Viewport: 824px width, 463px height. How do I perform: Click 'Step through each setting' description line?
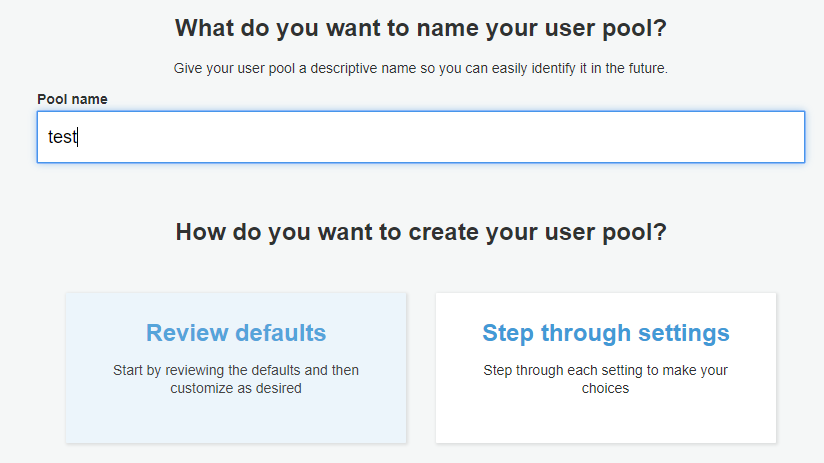[605, 370]
